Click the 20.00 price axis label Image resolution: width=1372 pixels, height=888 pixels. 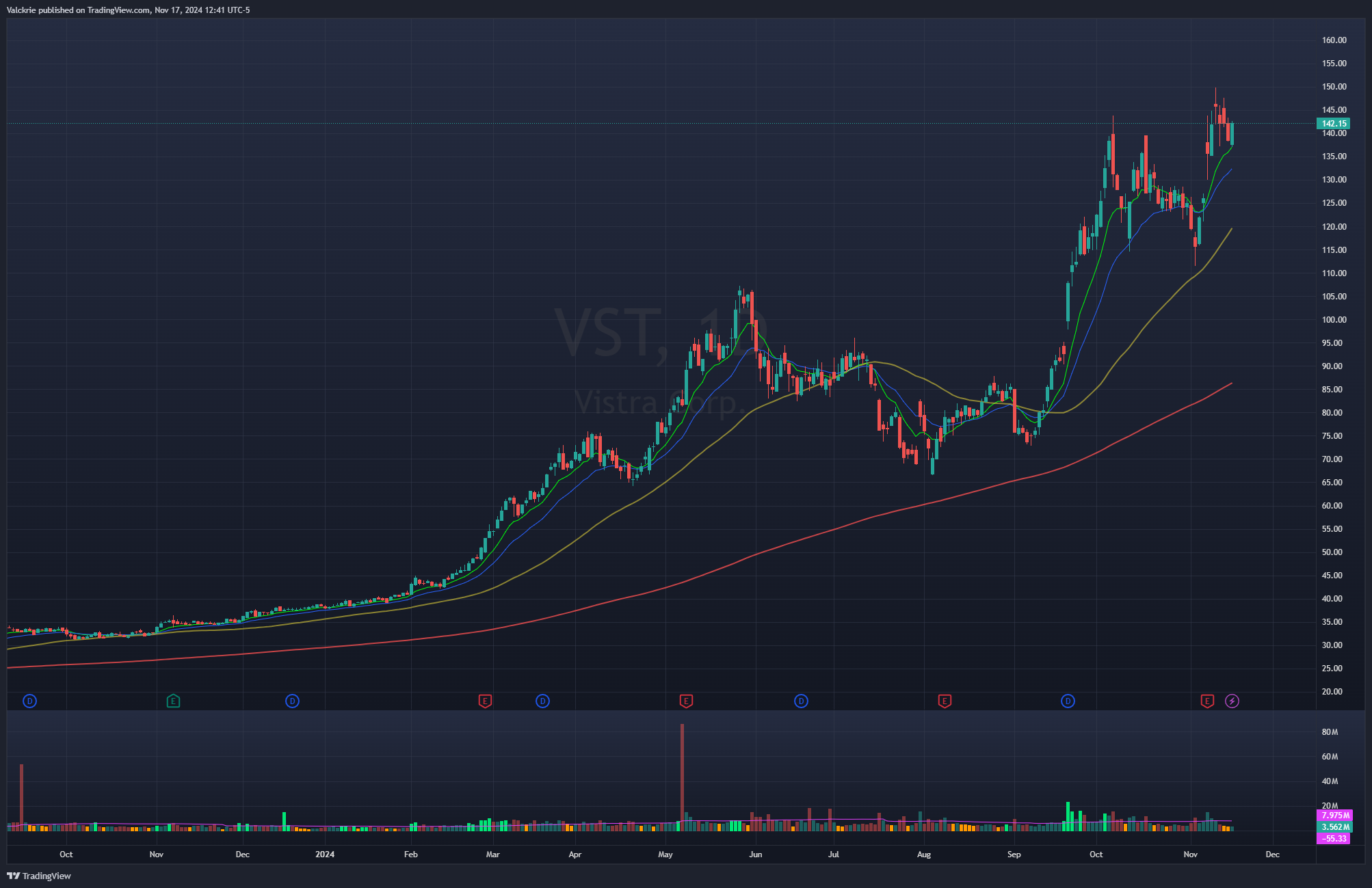pos(1334,692)
